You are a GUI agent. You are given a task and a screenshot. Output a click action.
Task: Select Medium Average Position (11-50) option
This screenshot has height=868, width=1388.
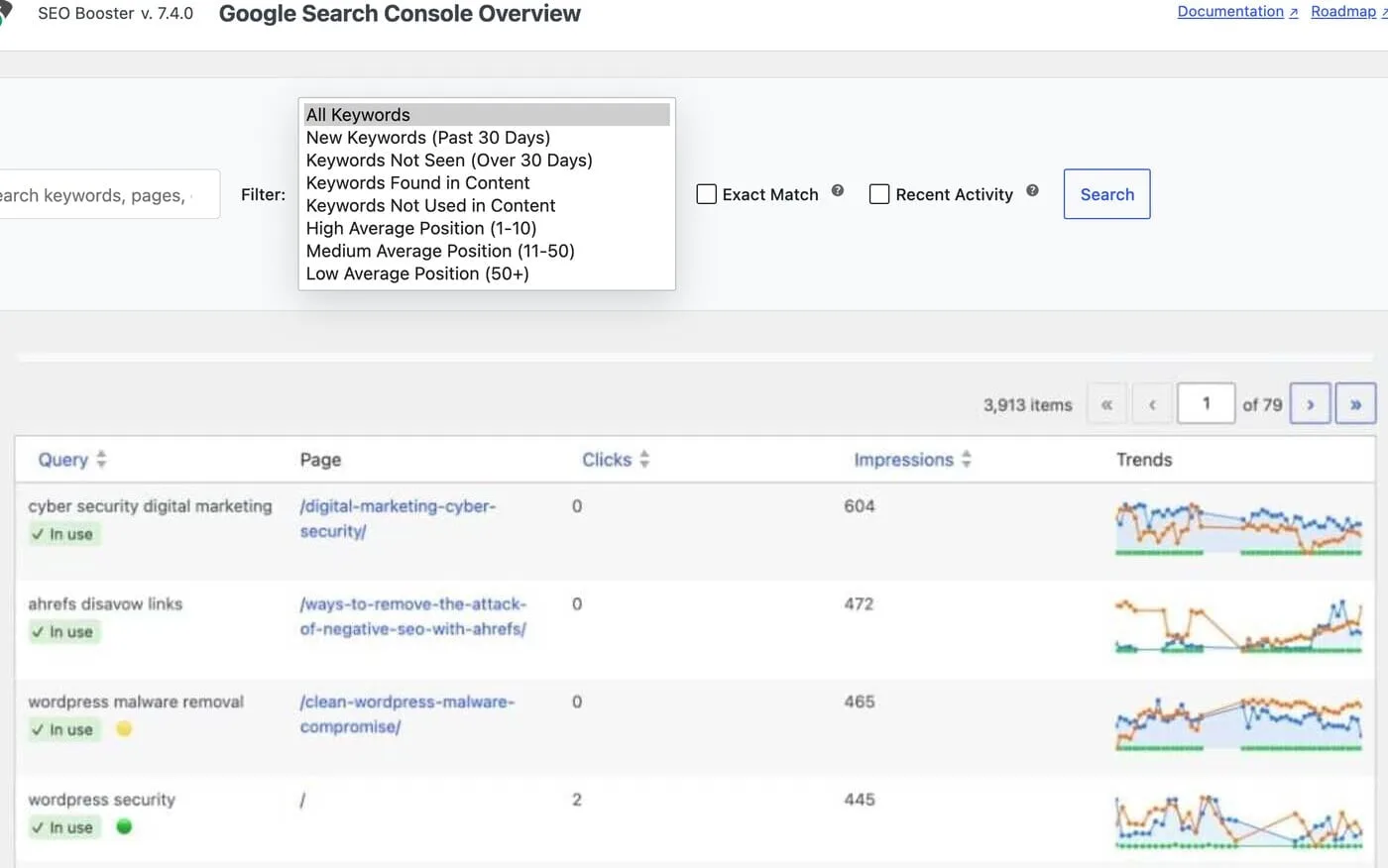[x=487, y=252]
